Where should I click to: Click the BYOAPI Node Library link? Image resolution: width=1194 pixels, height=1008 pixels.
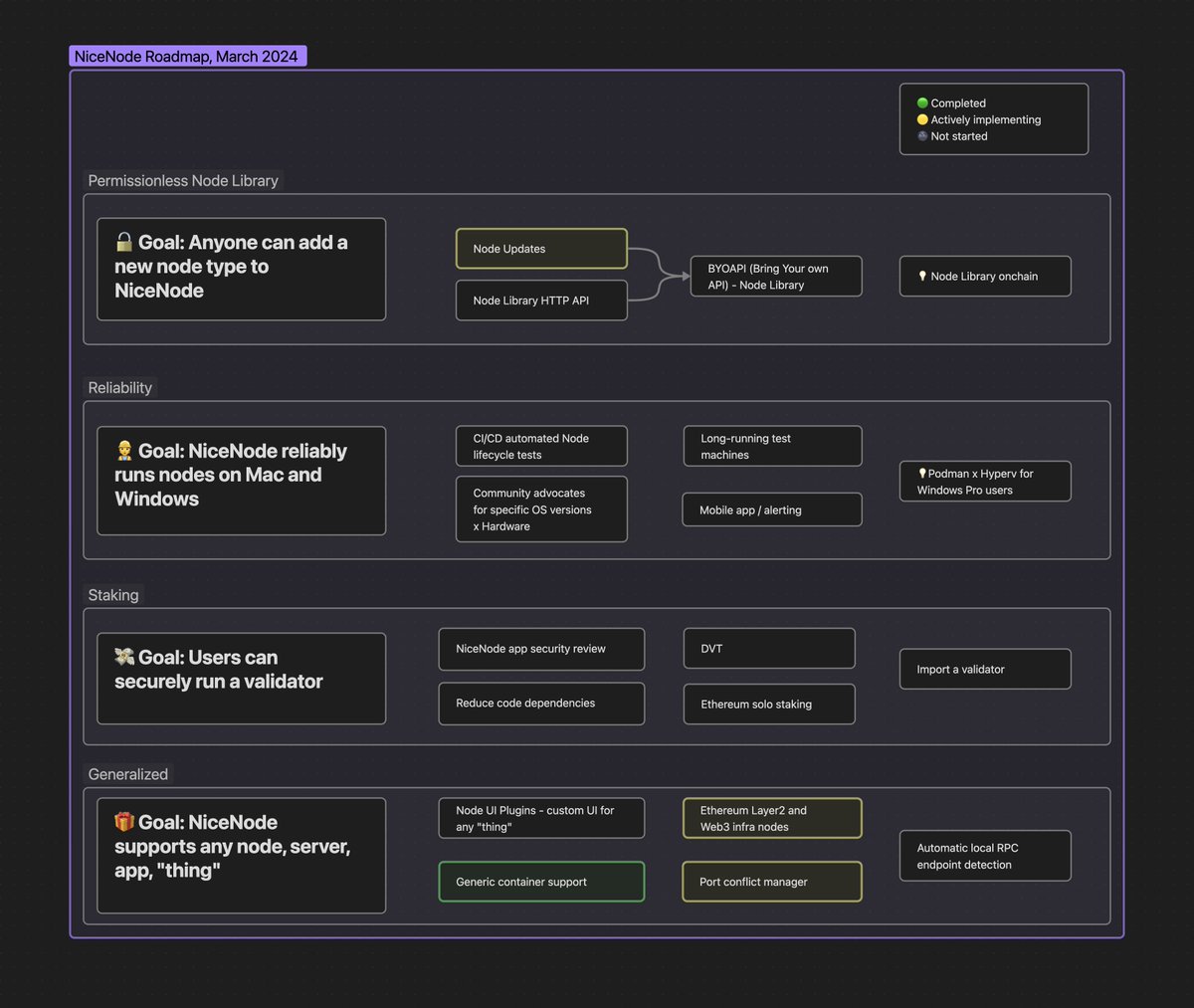775,276
